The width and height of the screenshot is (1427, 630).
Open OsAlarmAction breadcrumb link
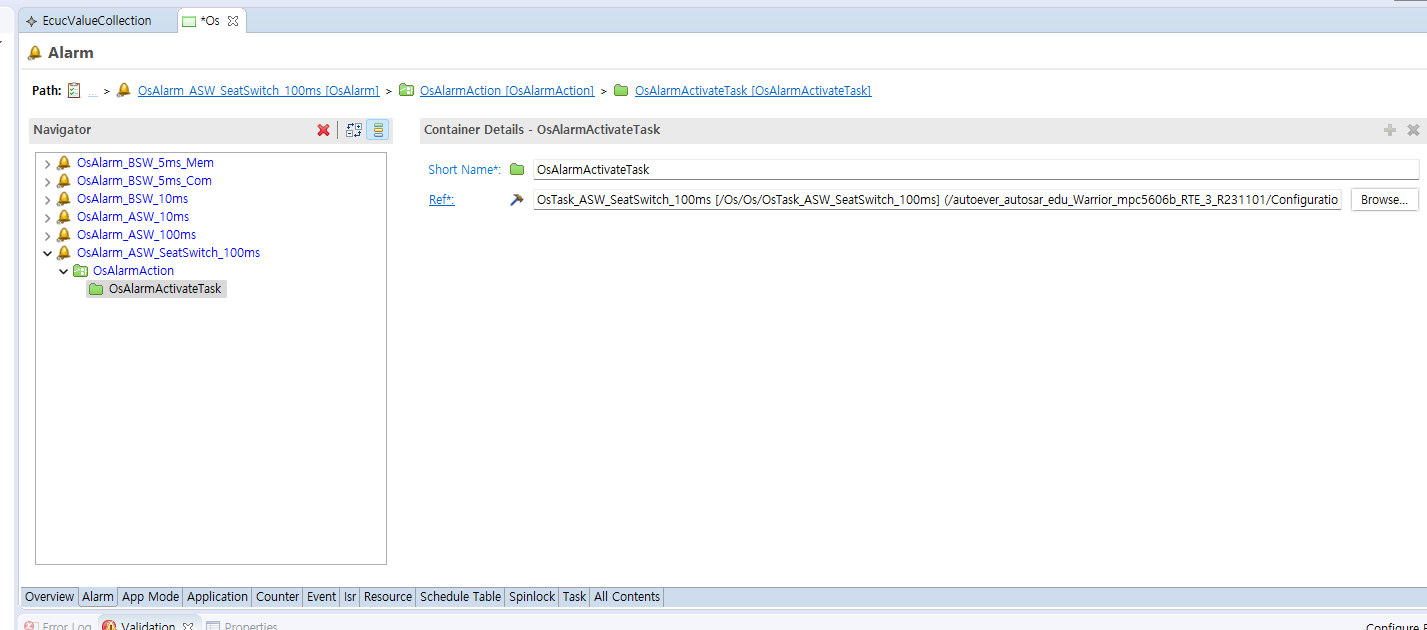[x=507, y=91]
